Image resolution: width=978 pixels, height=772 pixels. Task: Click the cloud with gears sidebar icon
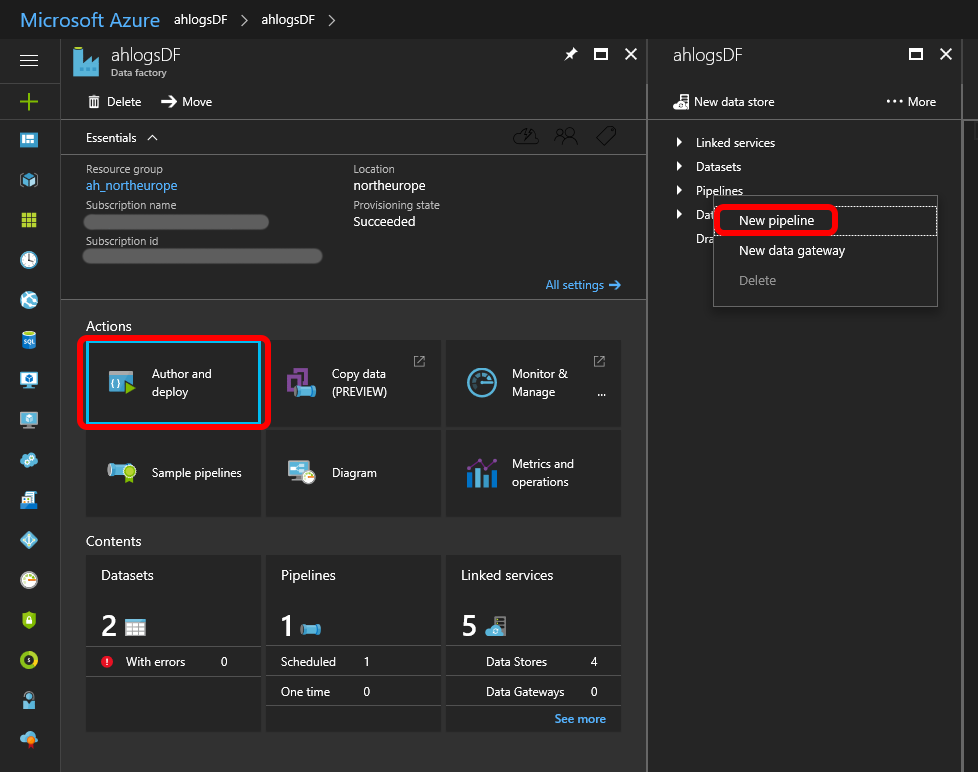[x=29, y=460]
